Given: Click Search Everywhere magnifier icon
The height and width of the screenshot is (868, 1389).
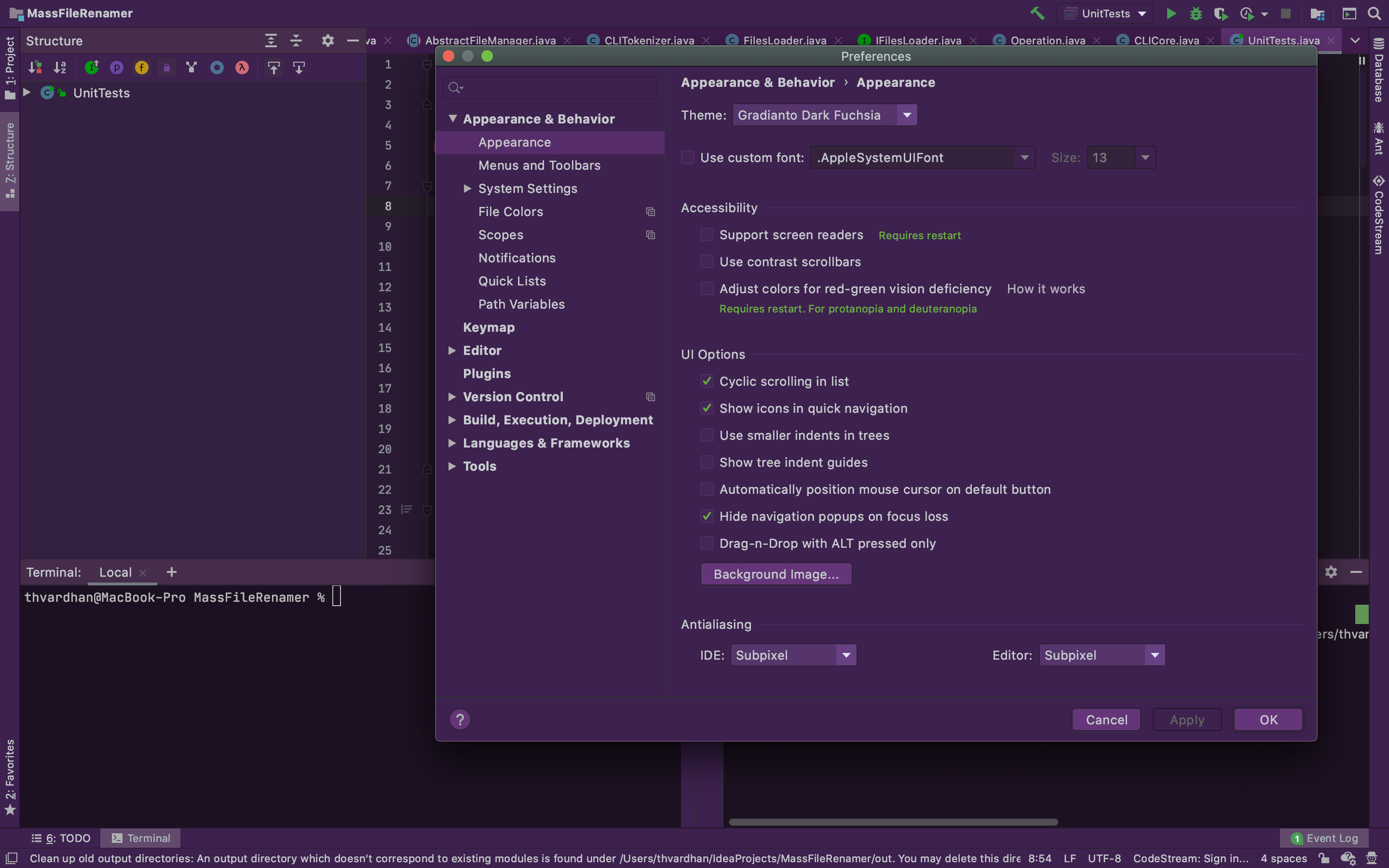Looking at the screenshot, I should point(1374,13).
